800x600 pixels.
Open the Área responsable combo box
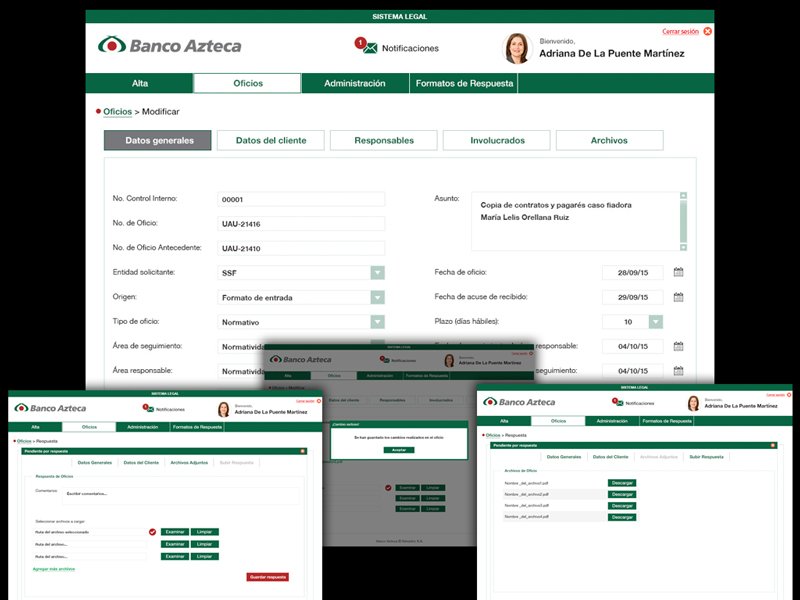(241, 371)
